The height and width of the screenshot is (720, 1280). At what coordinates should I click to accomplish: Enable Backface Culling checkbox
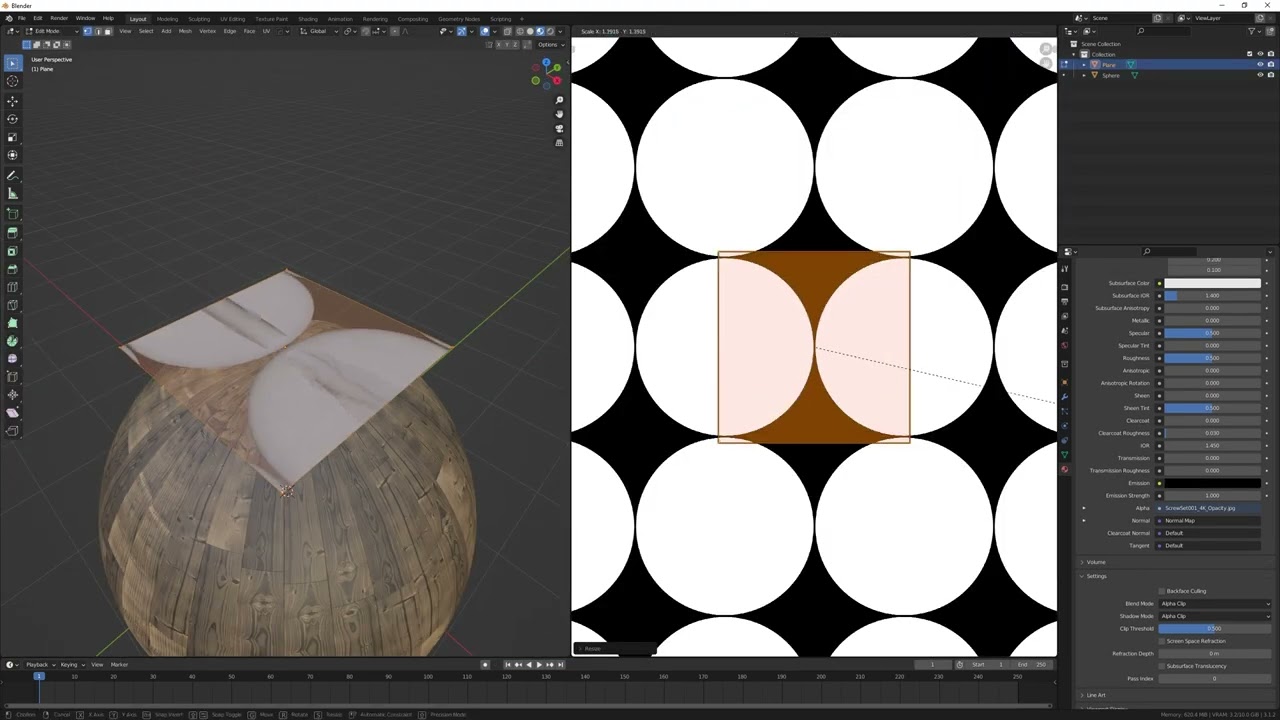pos(1161,591)
